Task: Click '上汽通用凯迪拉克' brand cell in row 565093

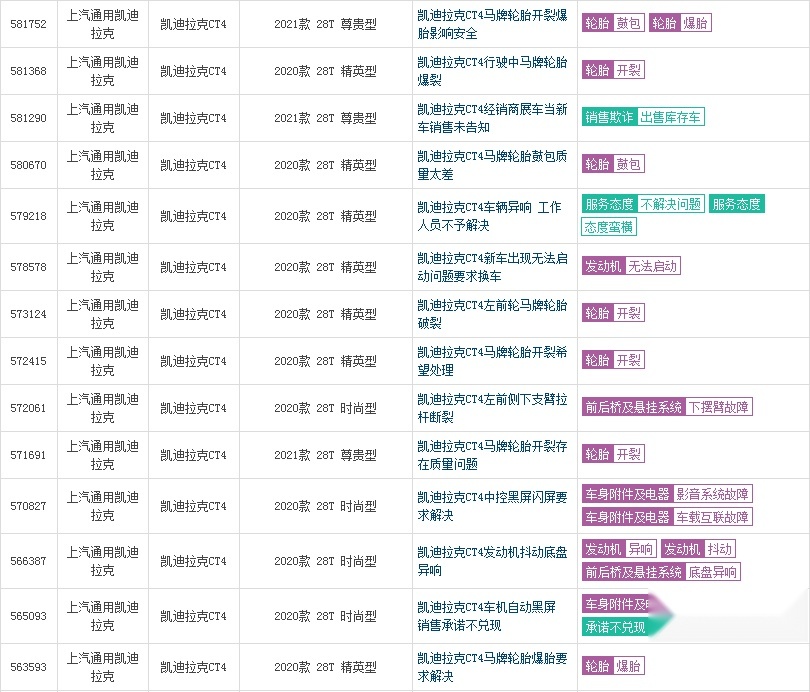Action: (x=103, y=616)
